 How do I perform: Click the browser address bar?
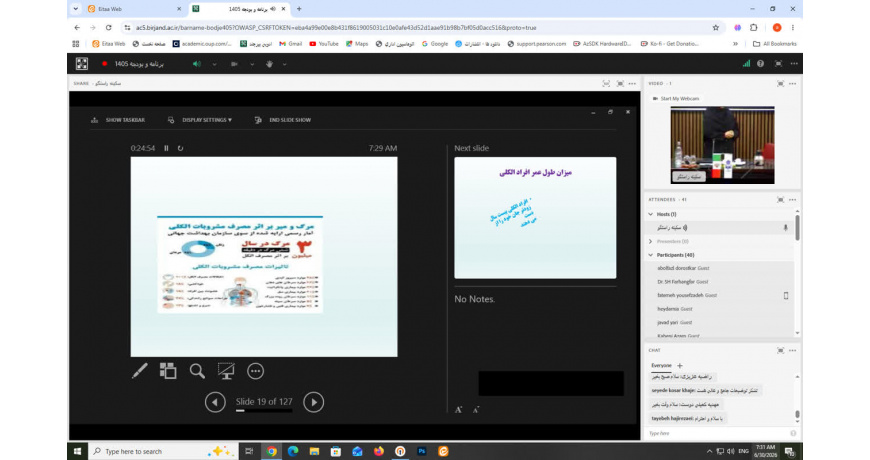coord(416,27)
